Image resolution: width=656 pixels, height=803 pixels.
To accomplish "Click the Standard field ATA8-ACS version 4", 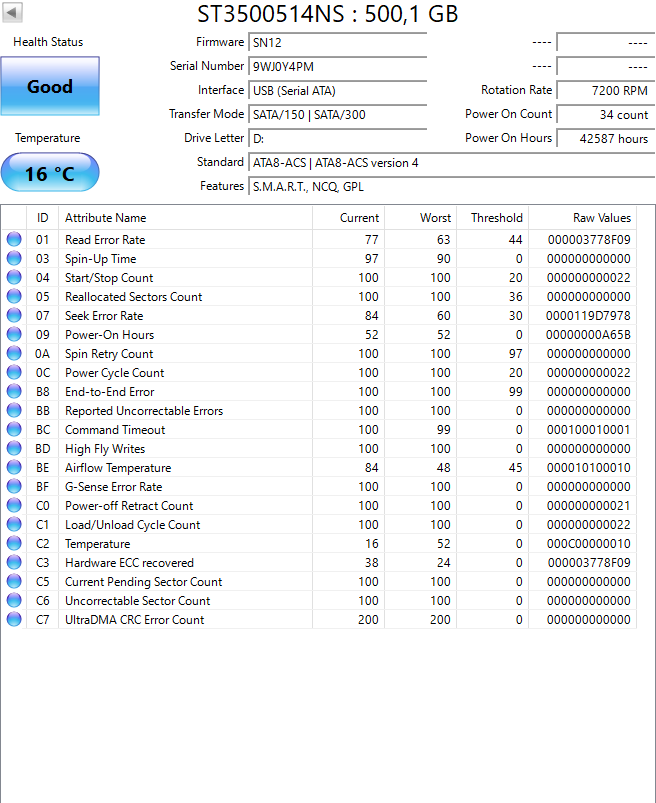I will point(452,163).
